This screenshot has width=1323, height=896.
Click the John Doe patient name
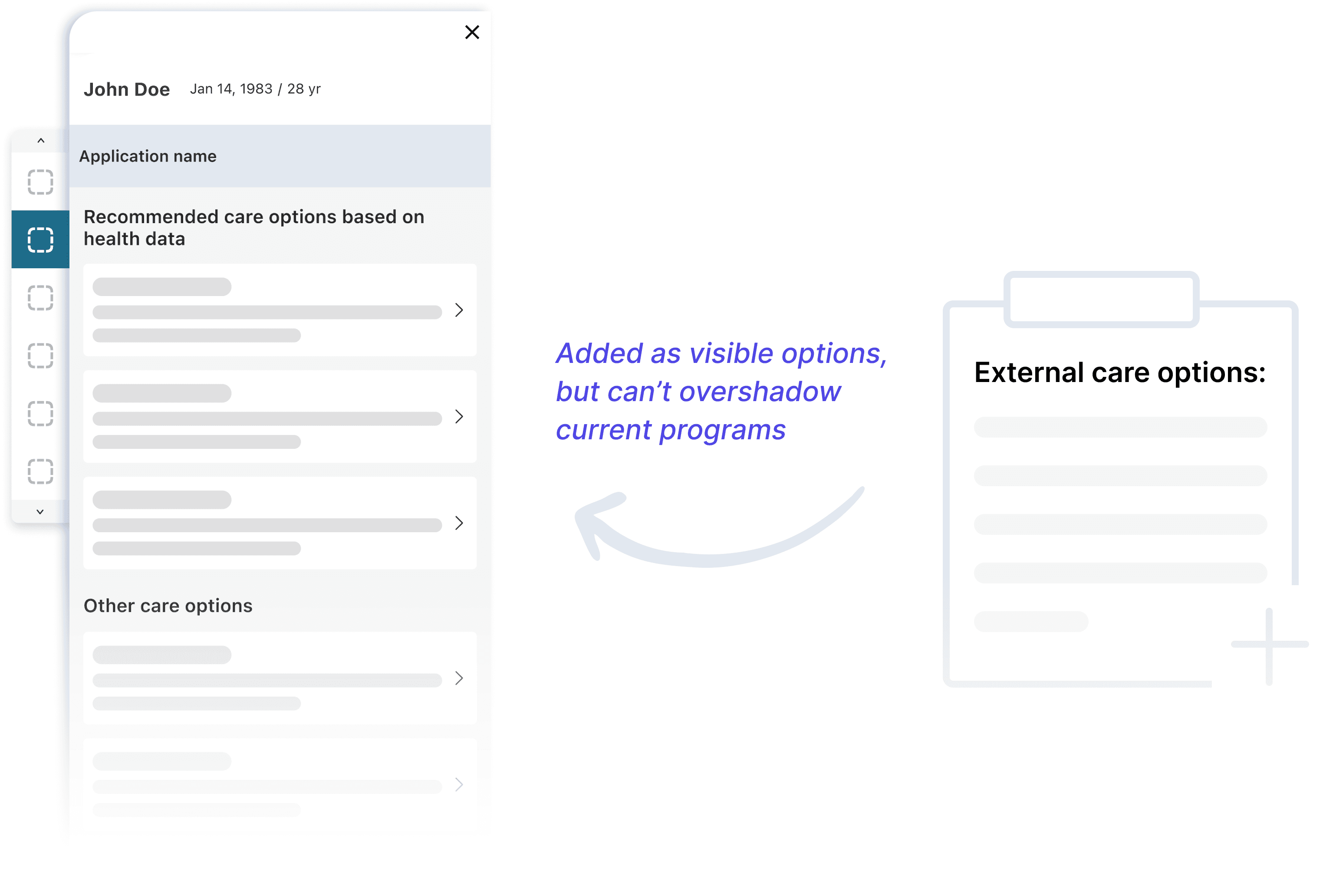pyautogui.click(x=126, y=89)
